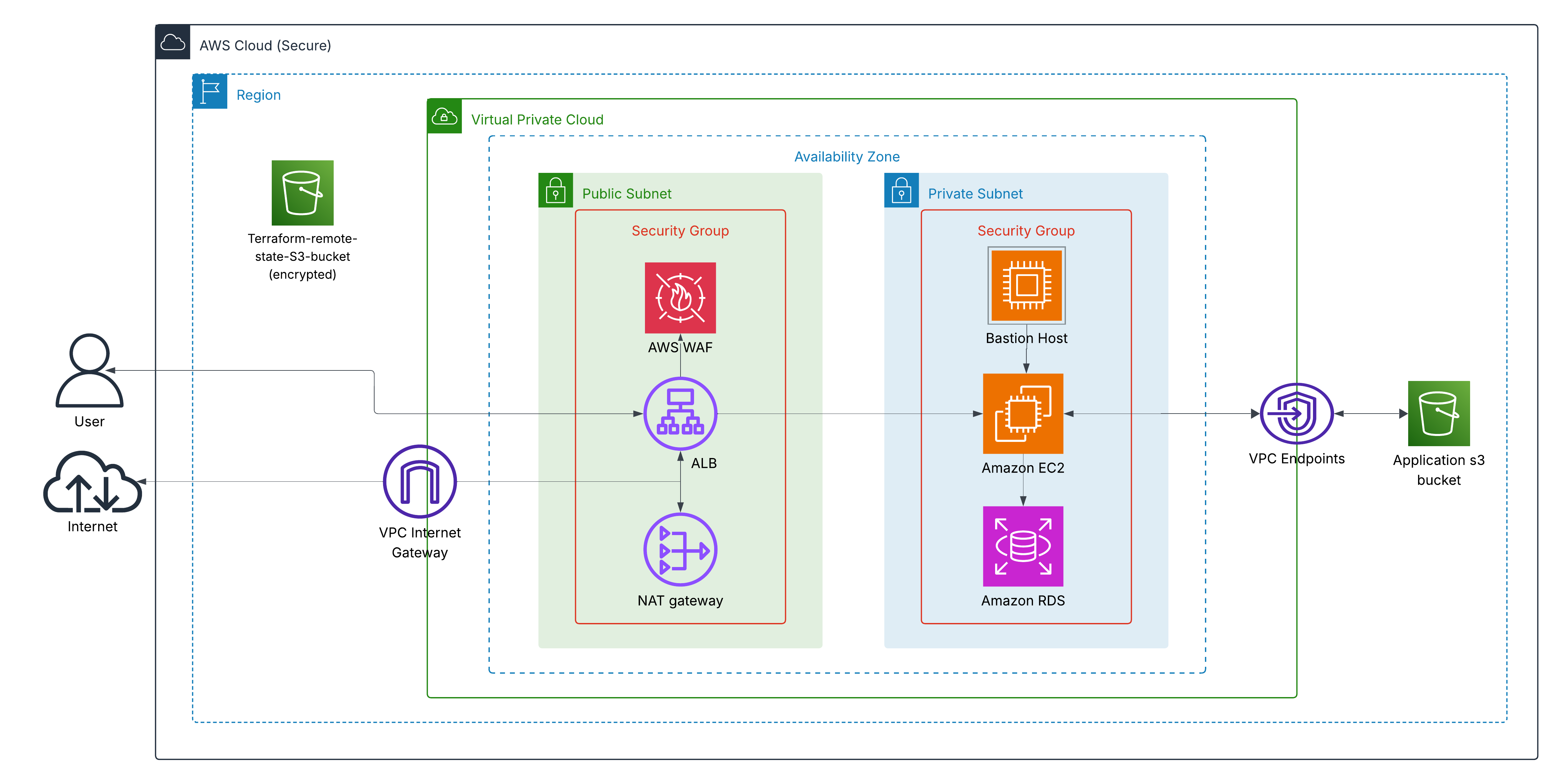This screenshot has height=784, width=1562.
Task: Click the AWS WAF firewall icon
Action: tap(680, 297)
